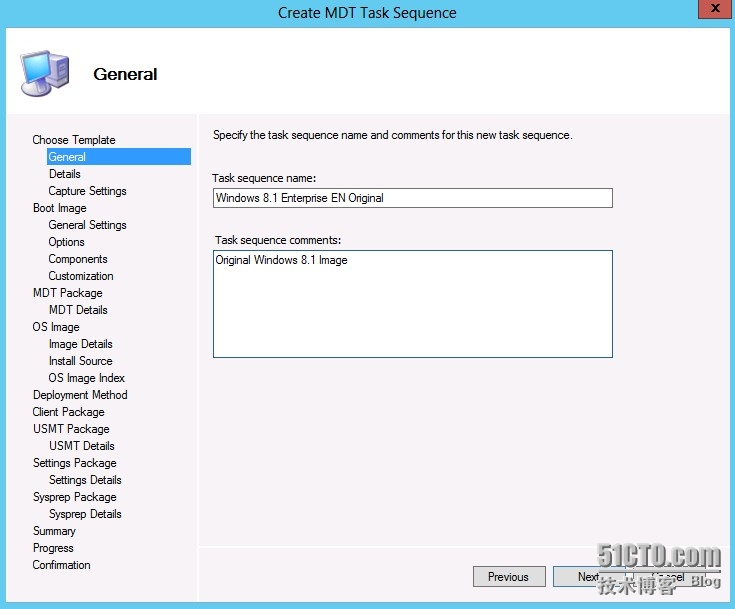Click into the Task sequence name field

412,198
